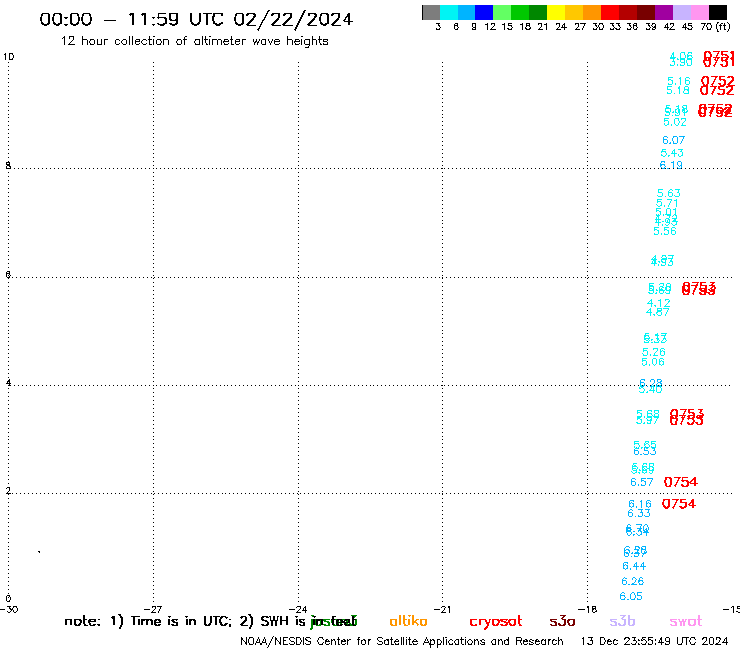
Task: Click the -18 longitude axis label
Action: [x=588, y=609]
